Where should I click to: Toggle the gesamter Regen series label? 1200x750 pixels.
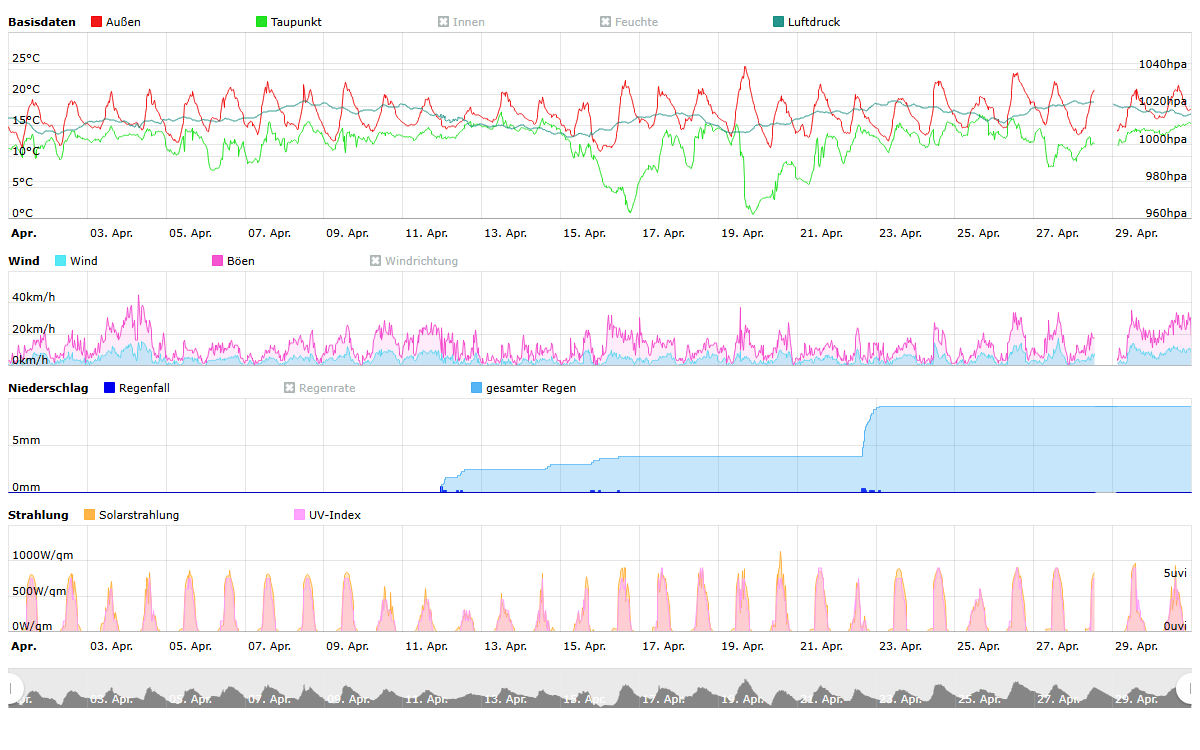click(530, 388)
